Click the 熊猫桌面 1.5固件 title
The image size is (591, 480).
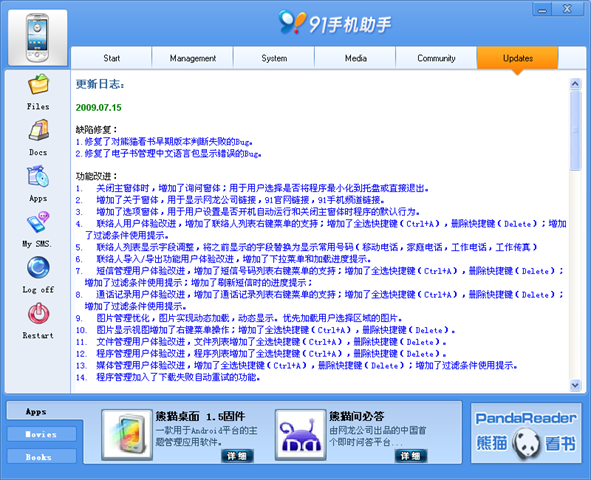point(201,416)
